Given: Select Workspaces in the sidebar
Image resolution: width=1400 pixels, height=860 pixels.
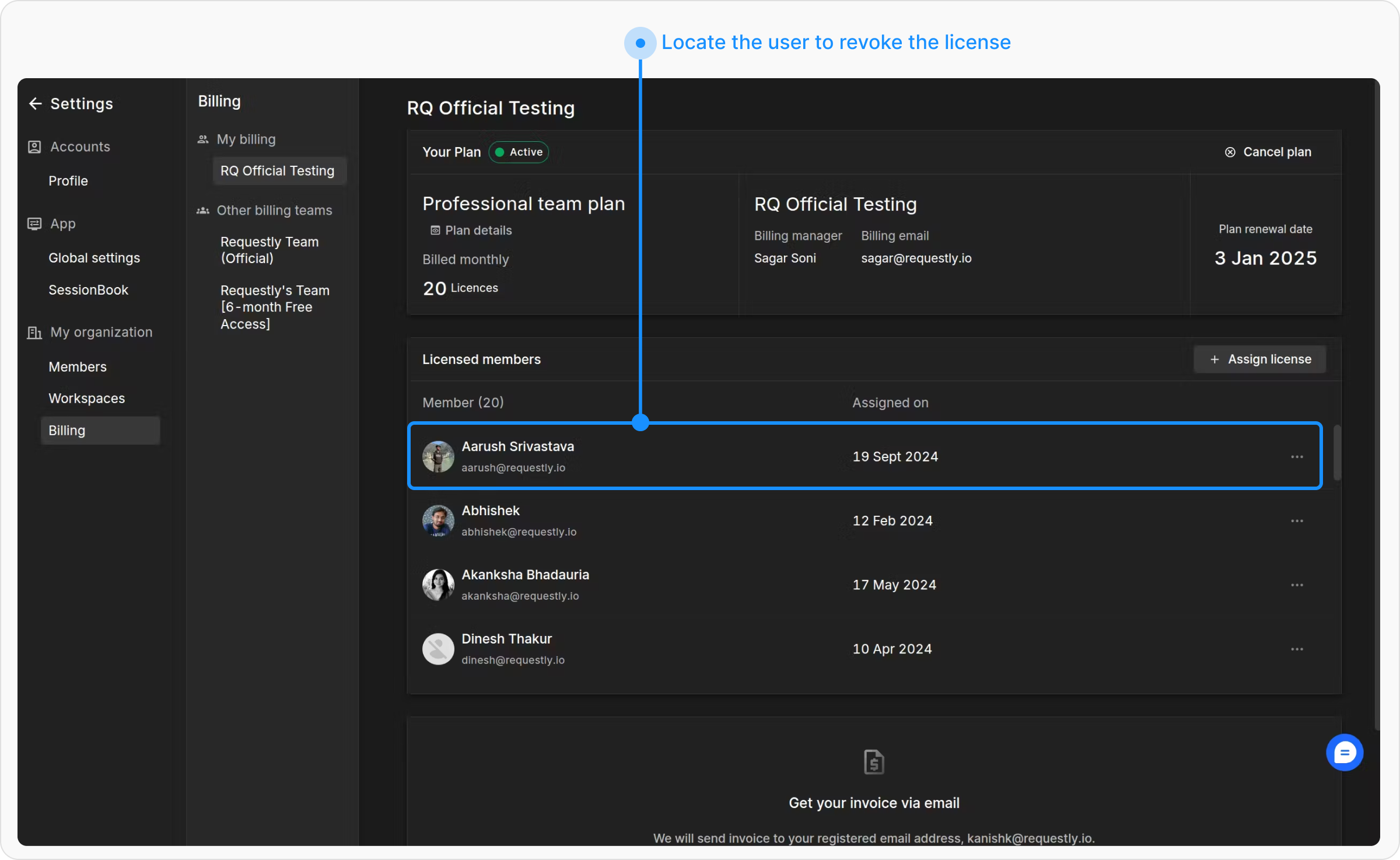Looking at the screenshot, I should pyautogui.click(x=86, y=398).
